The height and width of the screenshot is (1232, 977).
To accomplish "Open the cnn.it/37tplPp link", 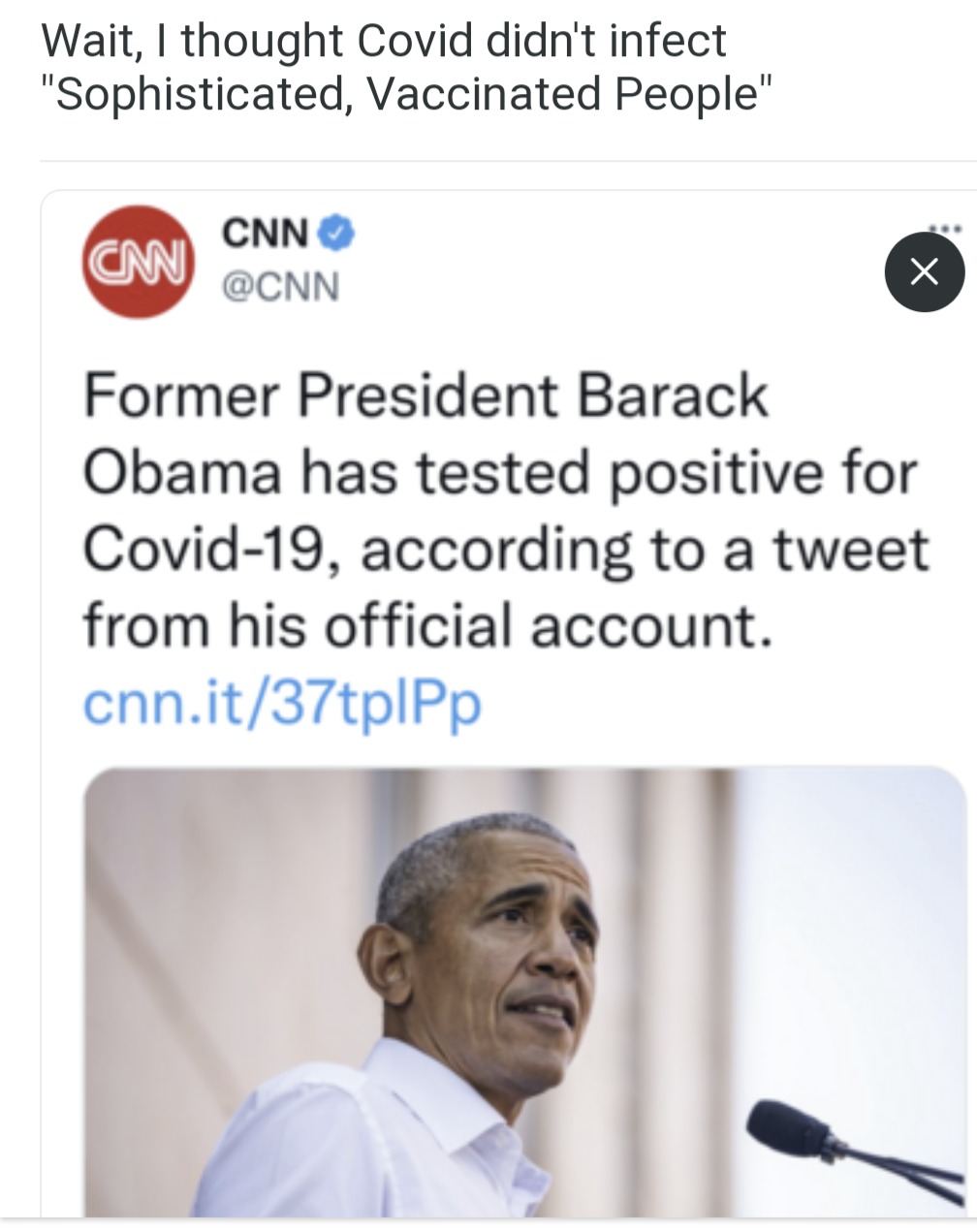I will click(281, 703).
